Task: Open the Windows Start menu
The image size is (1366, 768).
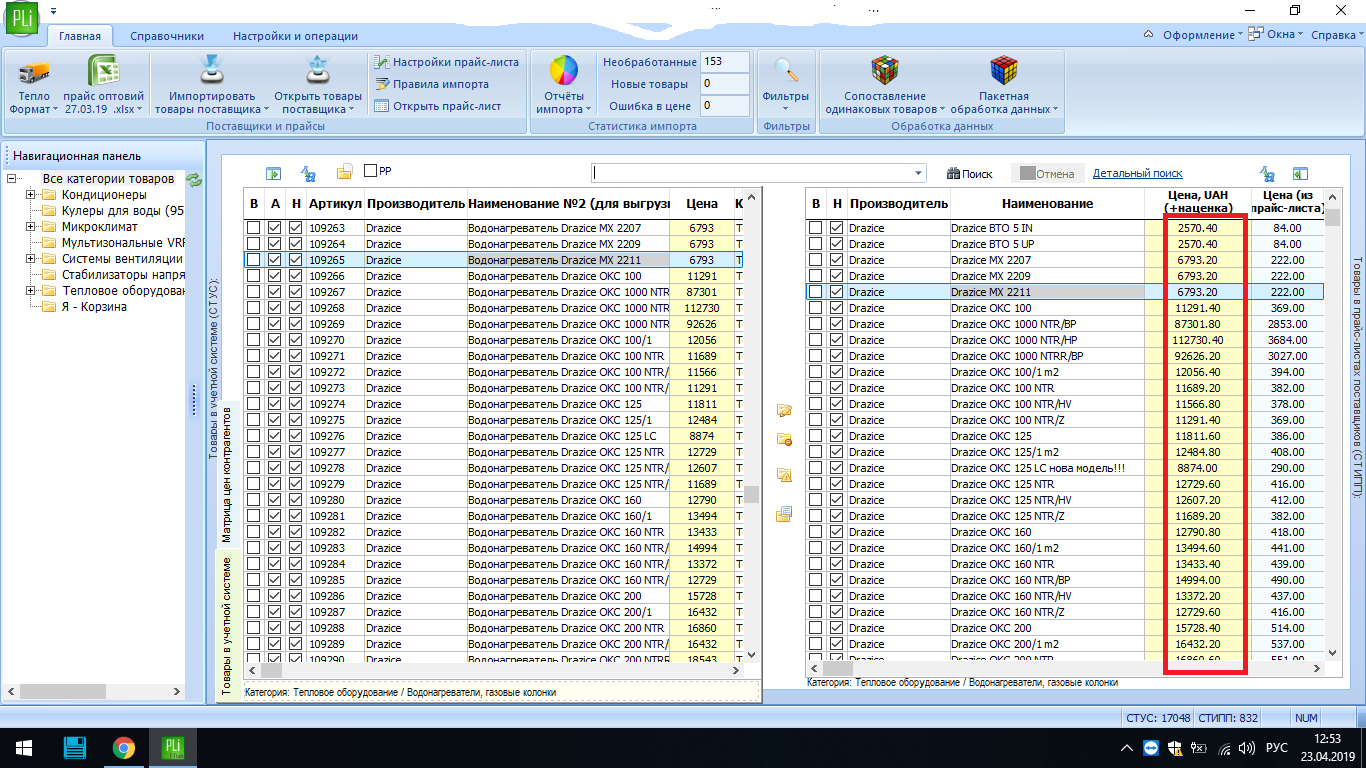Action: [24, 748]
